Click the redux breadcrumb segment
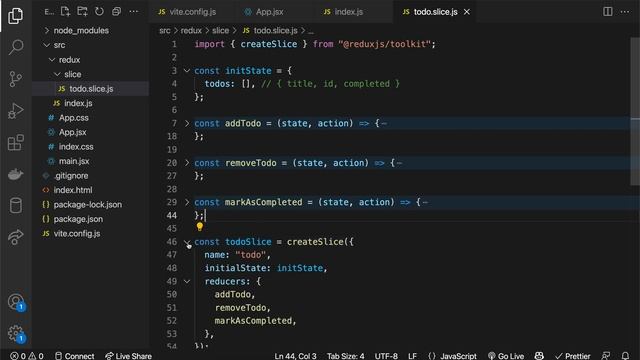The image size is (640, 360). 191,31
